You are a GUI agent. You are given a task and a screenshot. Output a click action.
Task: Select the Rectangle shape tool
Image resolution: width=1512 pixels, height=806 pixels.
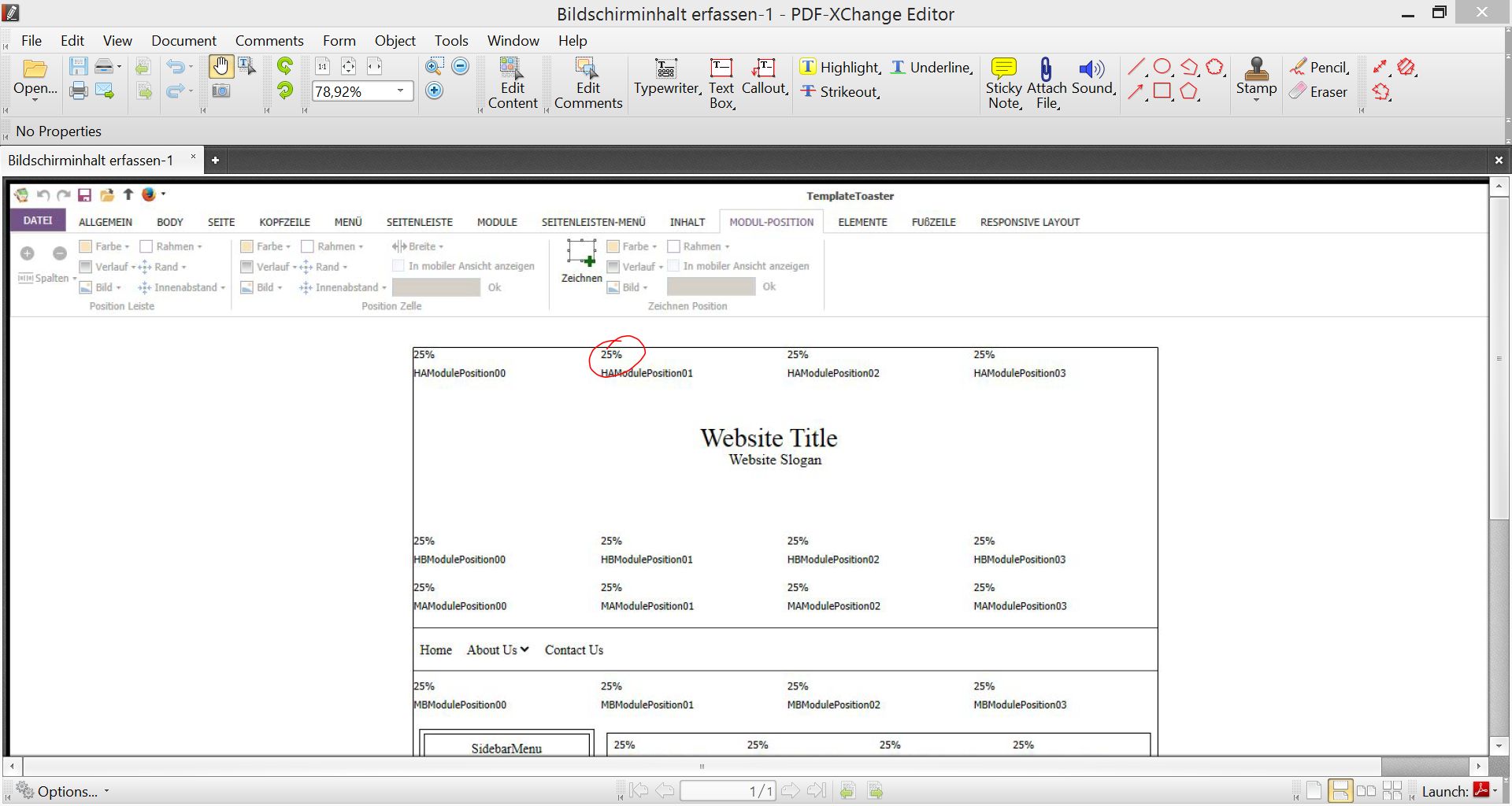click(x=1162, y=91)
